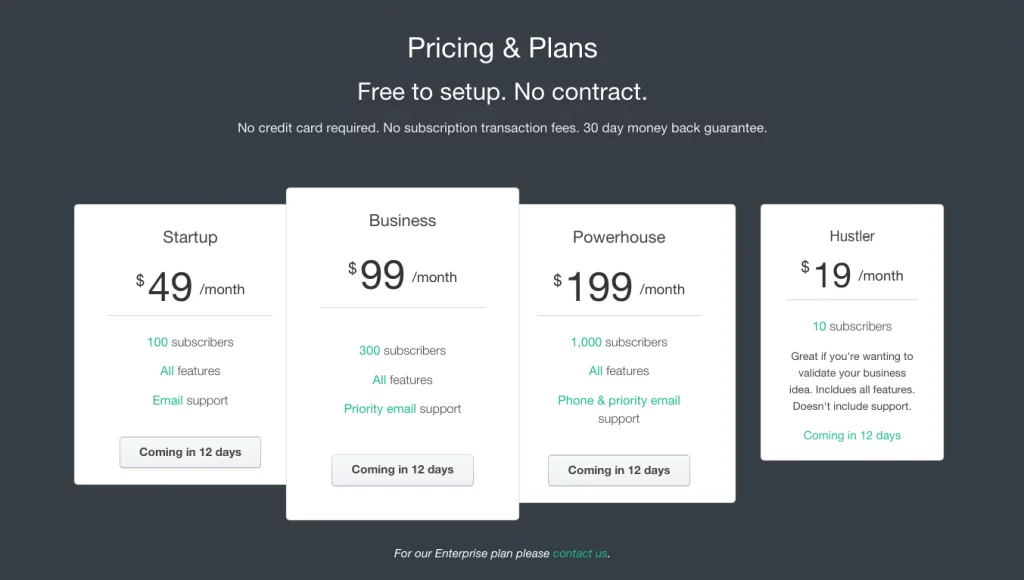This screenshot has width=1024, height=580.
Task: Click the $199 /month price
Action: [x=618, y=287]
